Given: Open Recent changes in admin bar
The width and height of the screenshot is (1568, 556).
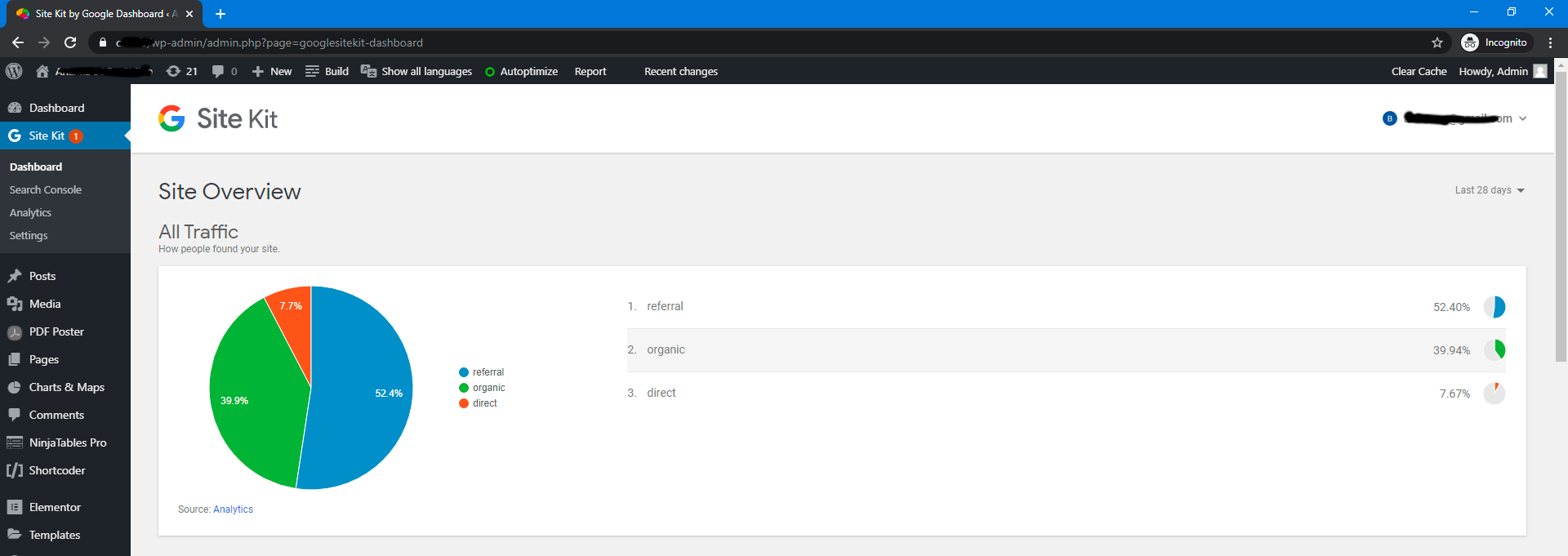Looking at the screenshot, I should [x=681, y=71].
